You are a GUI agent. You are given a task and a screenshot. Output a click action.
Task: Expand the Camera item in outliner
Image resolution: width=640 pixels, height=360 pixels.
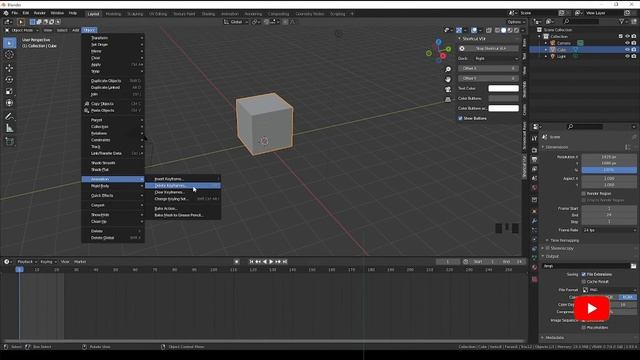point(546,43)
